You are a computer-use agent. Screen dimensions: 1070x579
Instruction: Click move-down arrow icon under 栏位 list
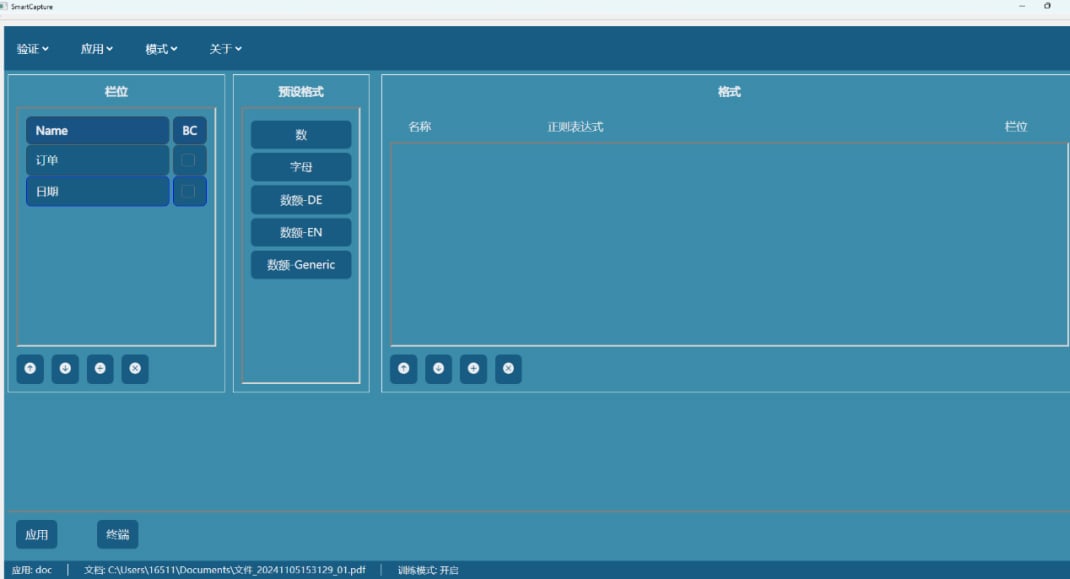click(65, 369)
